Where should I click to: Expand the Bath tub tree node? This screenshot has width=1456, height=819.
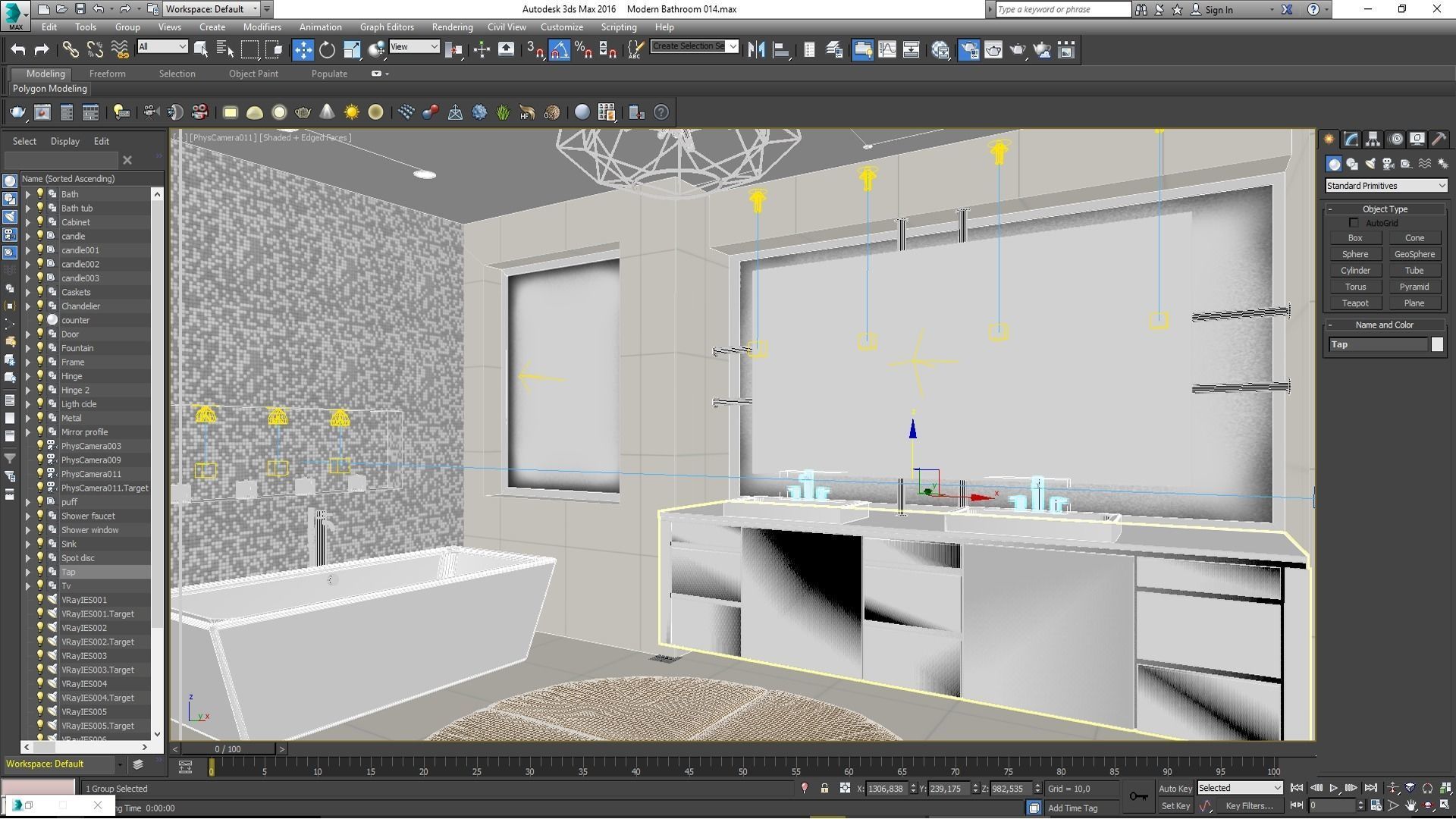tap(28, 209)
